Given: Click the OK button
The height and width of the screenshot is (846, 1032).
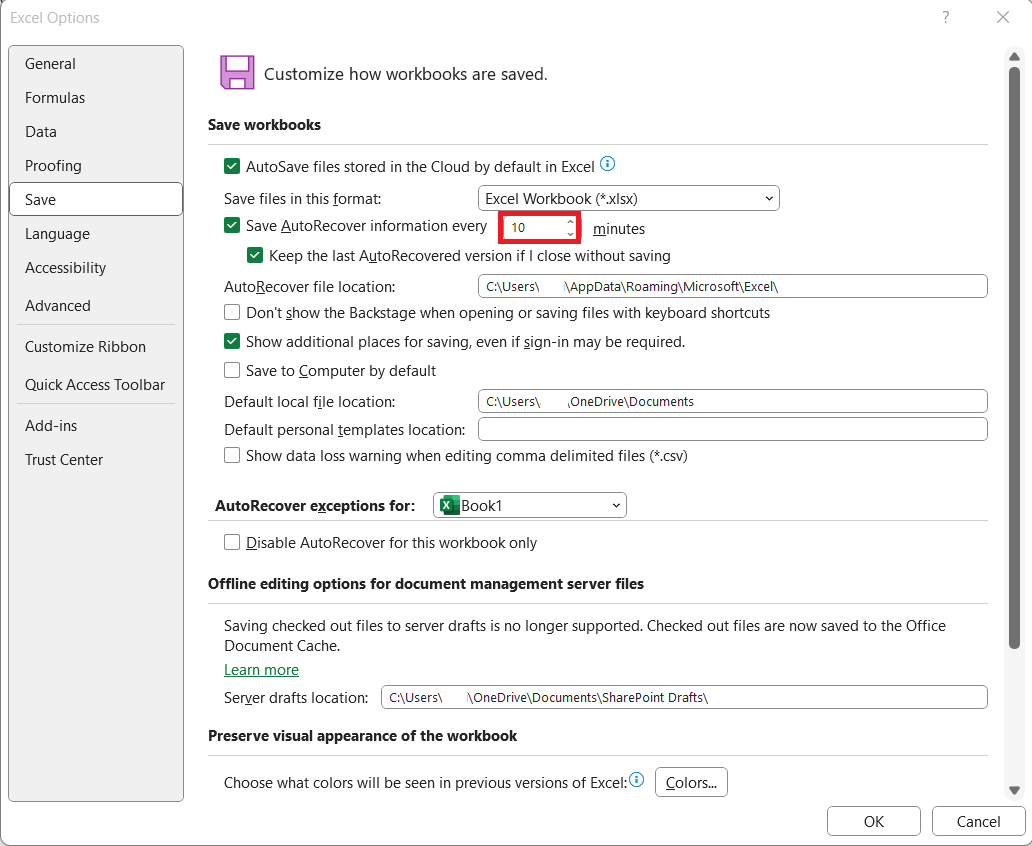Looking at the screenshot, I should (x=873, y=821).
